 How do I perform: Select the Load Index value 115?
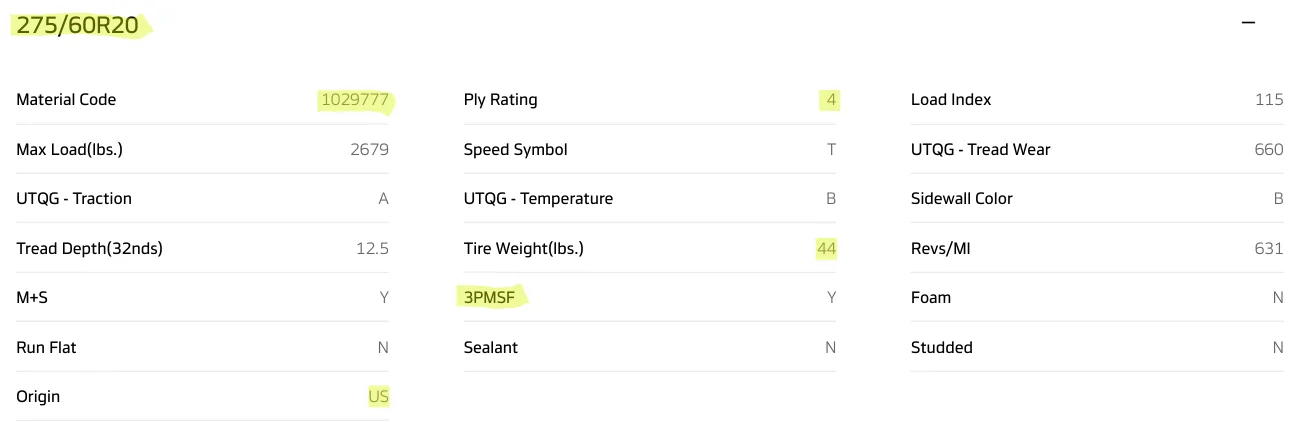[x=1268, y=99]
